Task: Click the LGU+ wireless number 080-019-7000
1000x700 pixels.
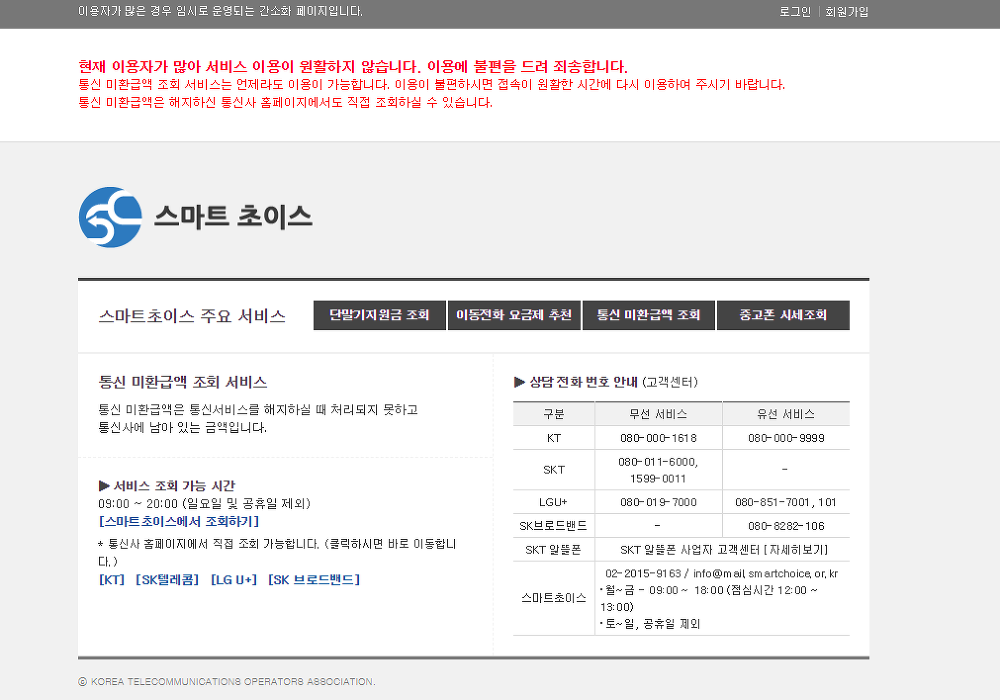Action: [658, 502]
